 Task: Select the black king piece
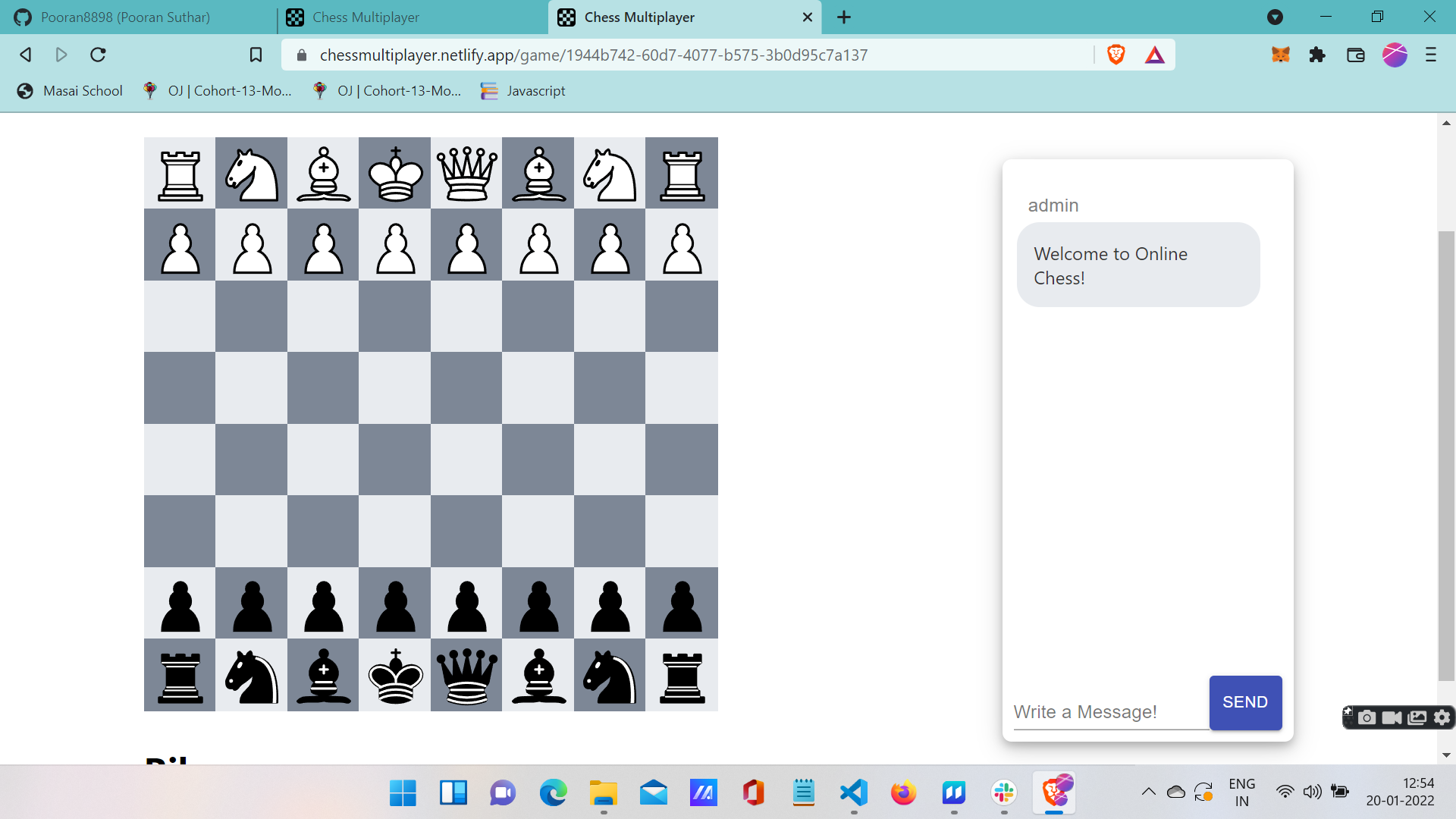[395, 676]
